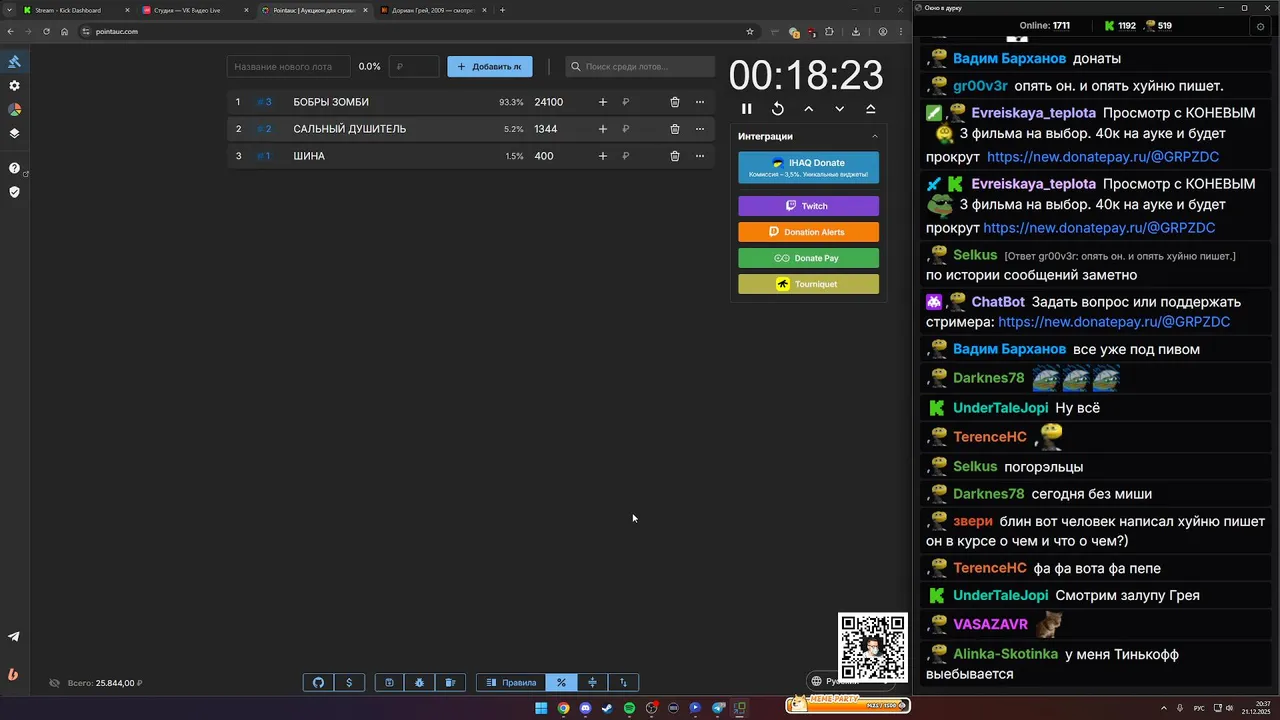Add amount to БОБРЫ ЗОМБИ with plus
Screen dimensions: 1280x720
[x=602, y=102]
